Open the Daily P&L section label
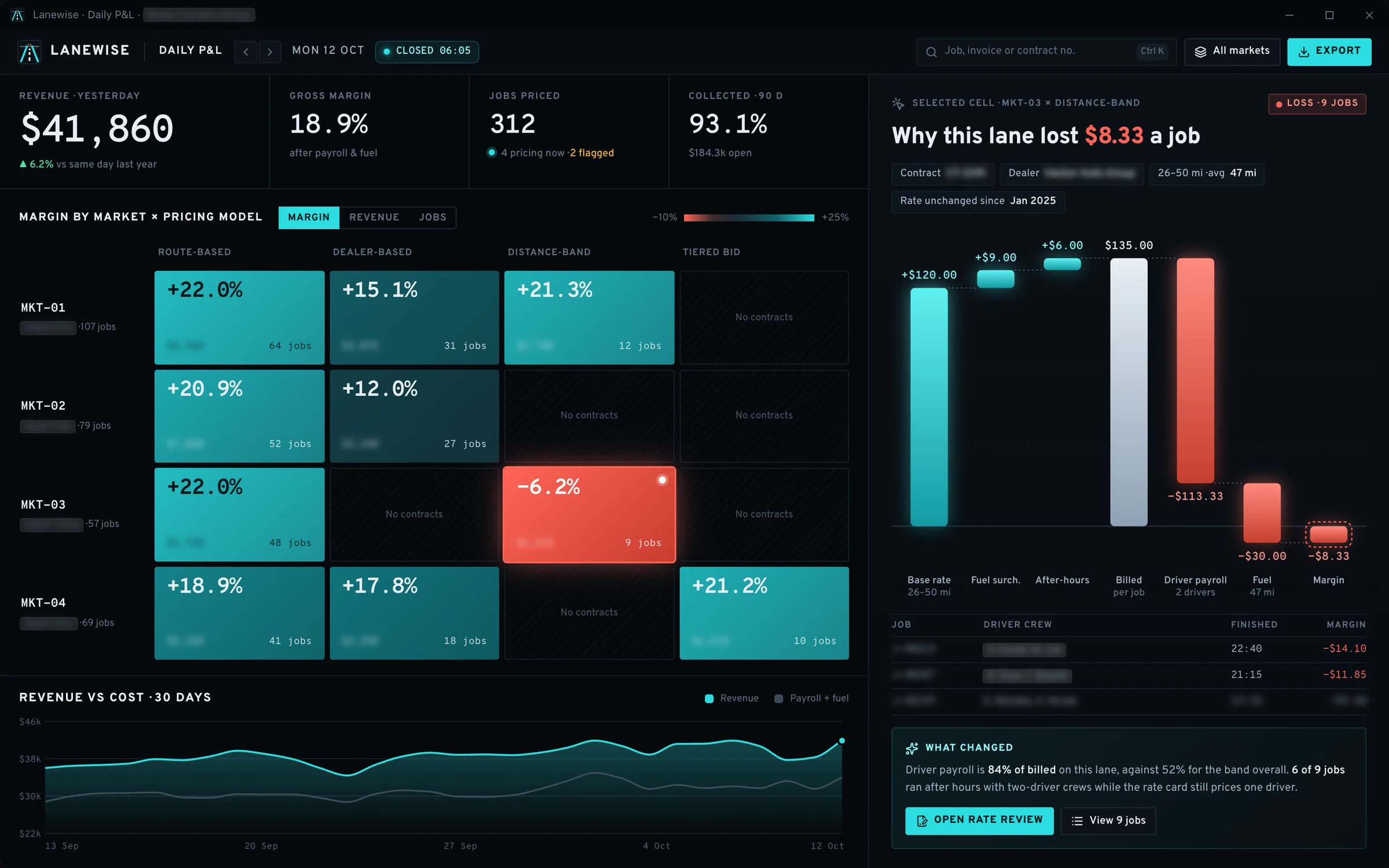1389x868 pixels. (190, 51)
